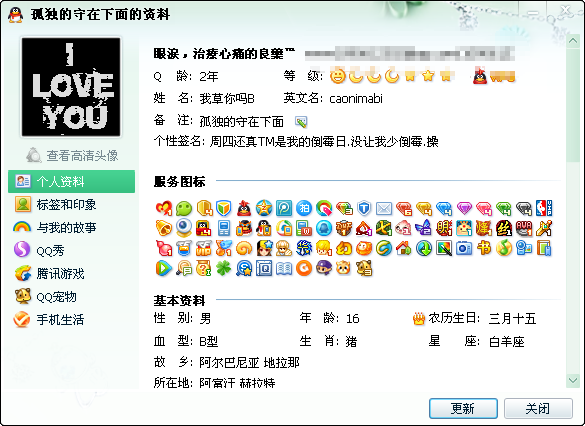Image resolution: width=585 pixels, height=426 pixels.
Task: Click the scrollbar down arrow
Action: [573, 380]
